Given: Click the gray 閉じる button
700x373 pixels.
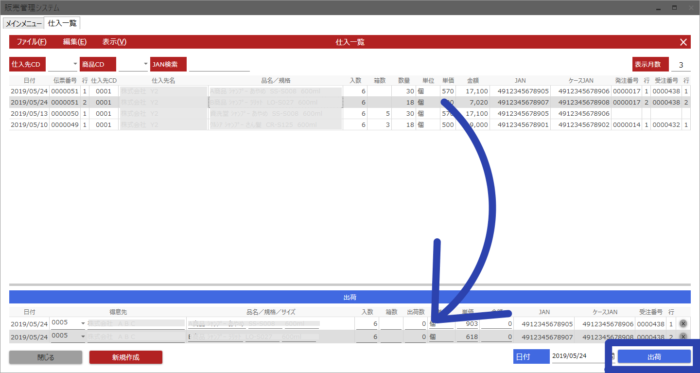Looking at the screenshot, I should point(46,357).
